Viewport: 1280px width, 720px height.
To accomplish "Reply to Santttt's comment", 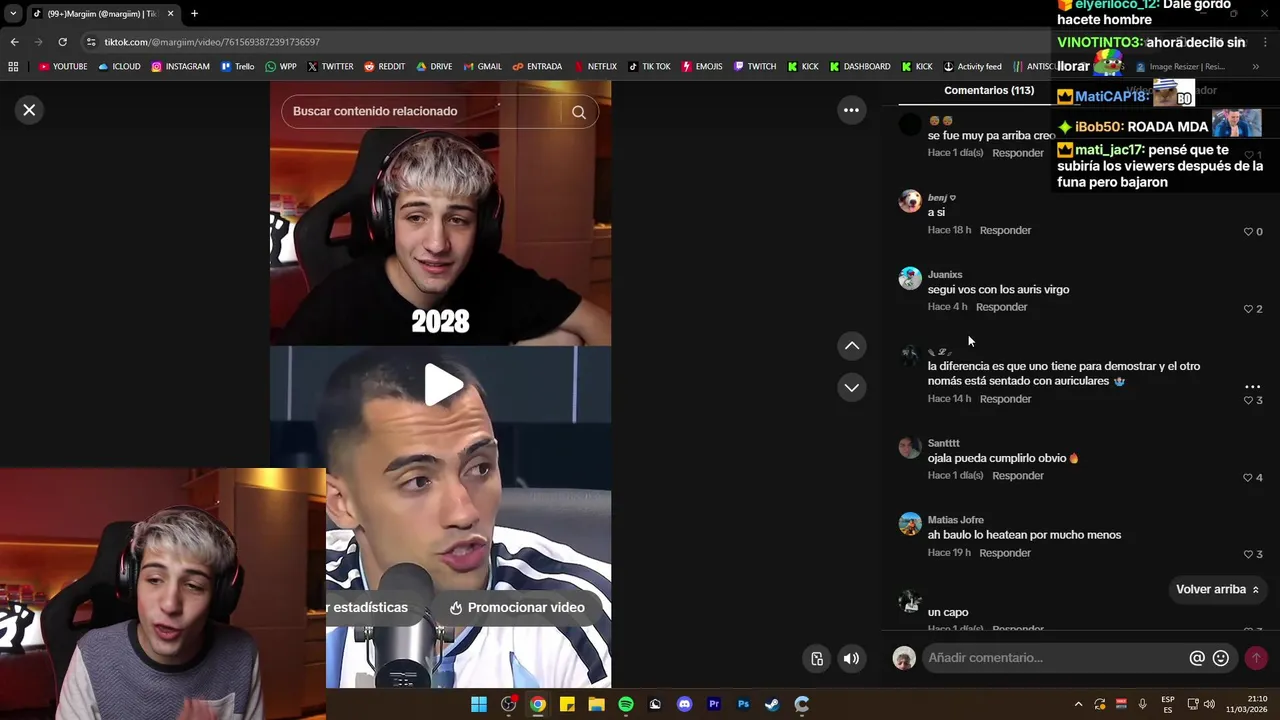I will tap(1018, 476).
